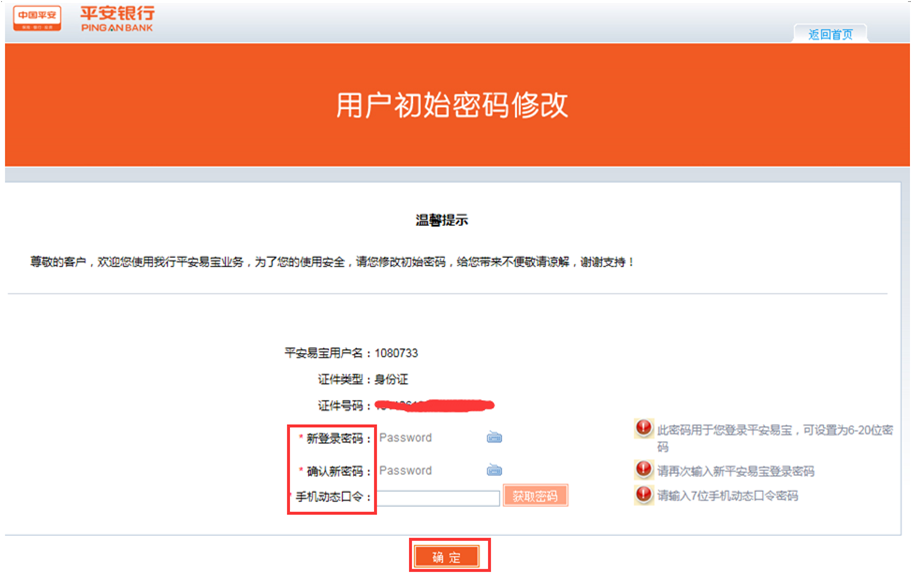Go back via 返回首页 tab
Image resolution: width=912 pixels, height=586 pixels.
(x=830, y=34)
